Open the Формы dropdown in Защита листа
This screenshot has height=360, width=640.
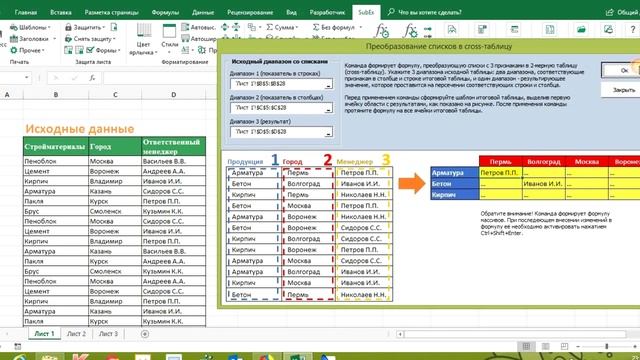104,50
